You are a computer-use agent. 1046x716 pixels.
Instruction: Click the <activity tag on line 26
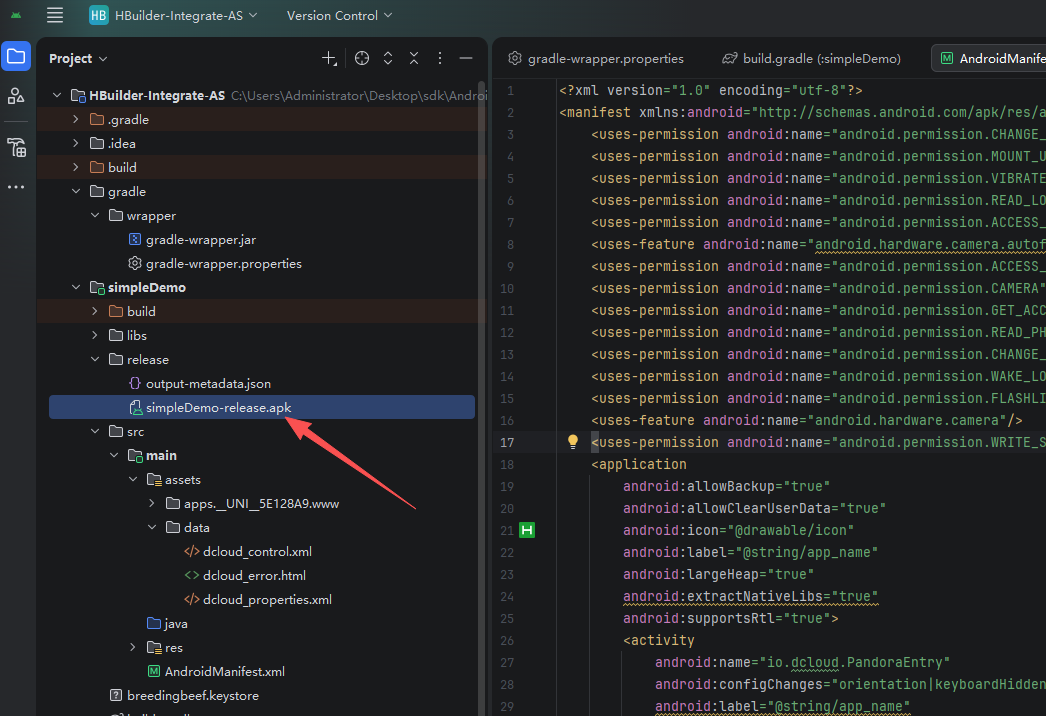pos(659,641)
